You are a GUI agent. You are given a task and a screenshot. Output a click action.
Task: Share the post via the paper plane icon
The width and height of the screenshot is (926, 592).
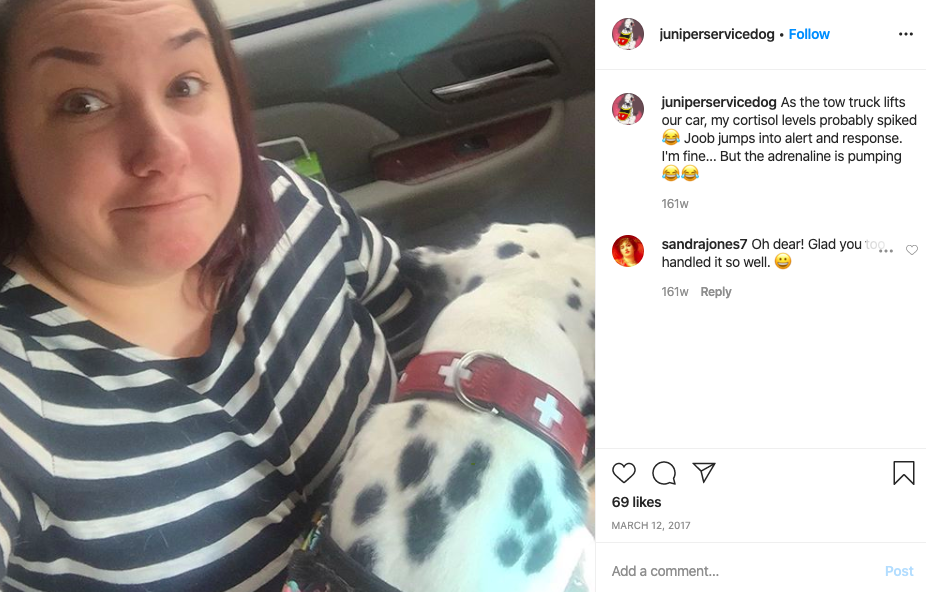click(x=704, y=473)
